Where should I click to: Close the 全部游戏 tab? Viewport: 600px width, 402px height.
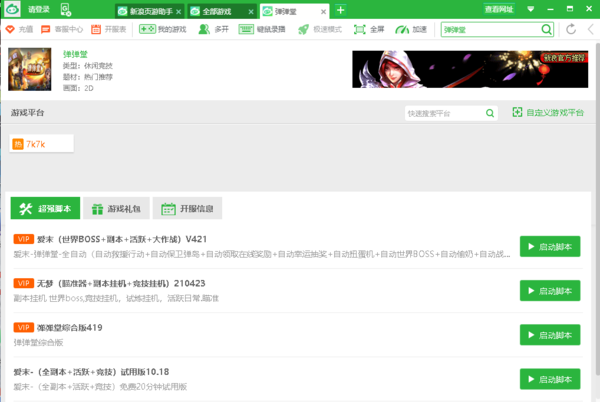pyautogui.click(x=251, y=12)
